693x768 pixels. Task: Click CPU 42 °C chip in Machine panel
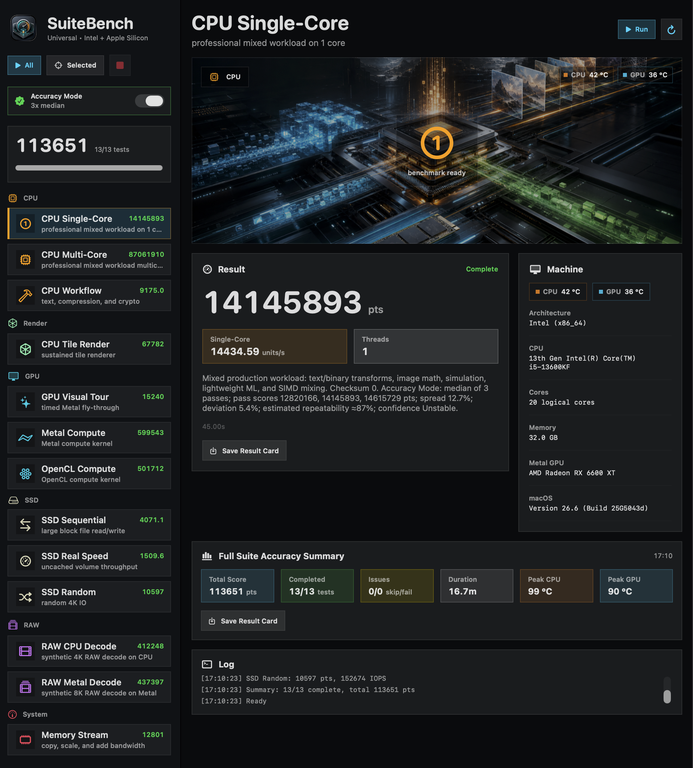pyautogui.click(x=558, y=291)
